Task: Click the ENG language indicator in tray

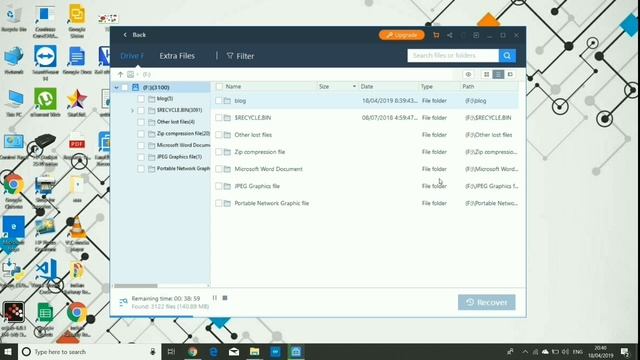Action: click(x=578, y=351)
